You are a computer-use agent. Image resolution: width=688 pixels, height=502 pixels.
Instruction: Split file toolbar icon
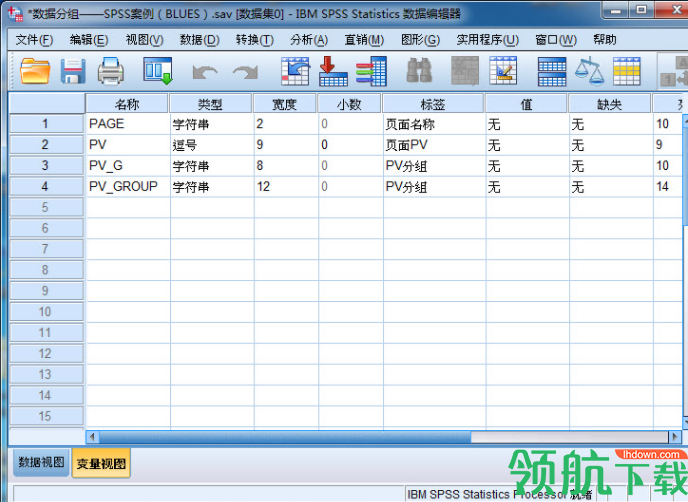(552, 72)
